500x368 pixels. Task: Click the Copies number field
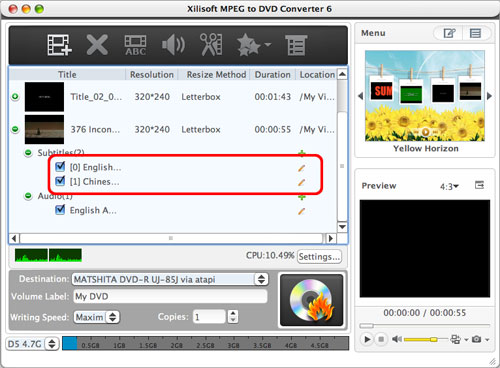(x=209, y=316)
